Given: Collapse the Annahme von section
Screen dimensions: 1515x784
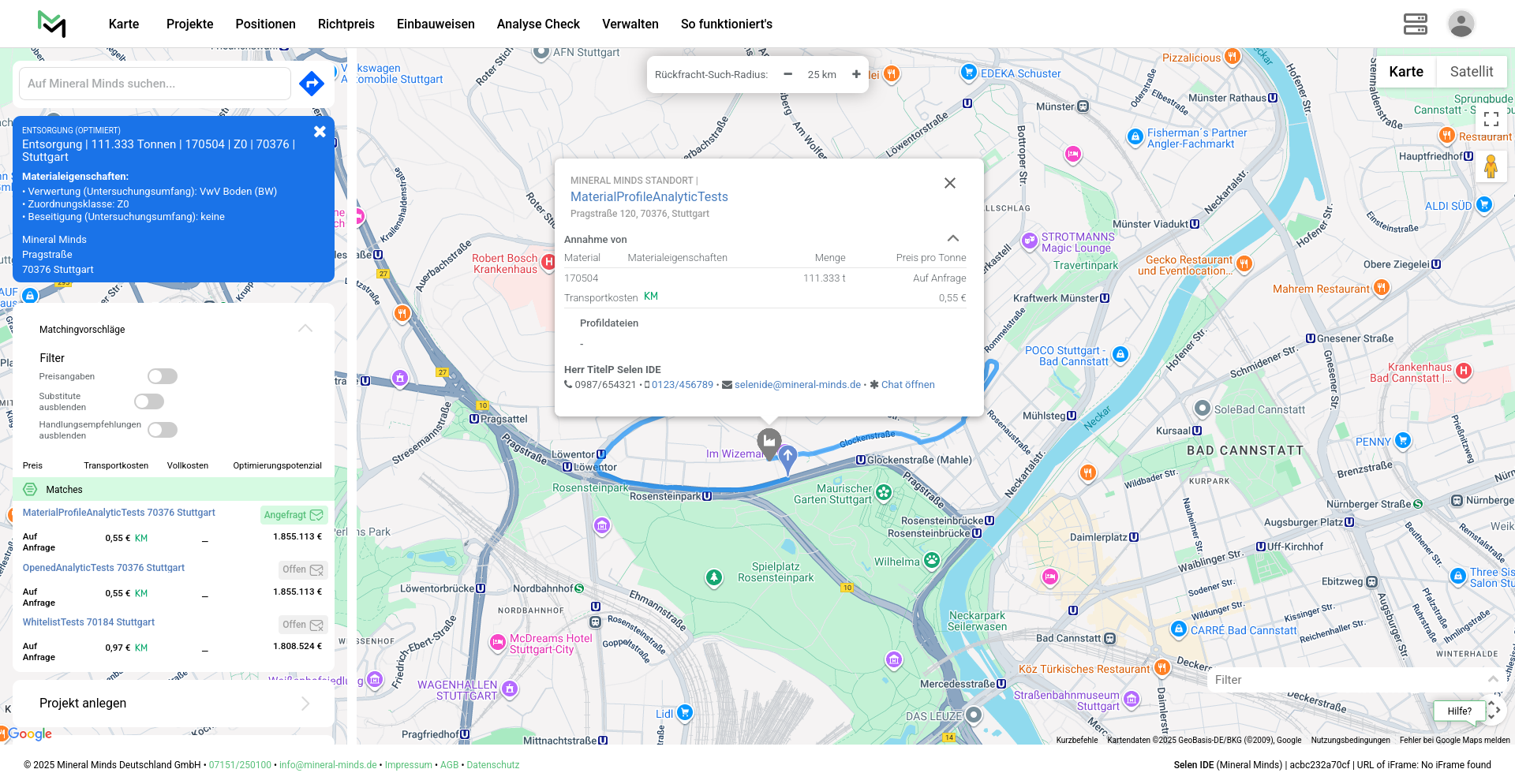Looking at the screenshot, I should (952, 239).
